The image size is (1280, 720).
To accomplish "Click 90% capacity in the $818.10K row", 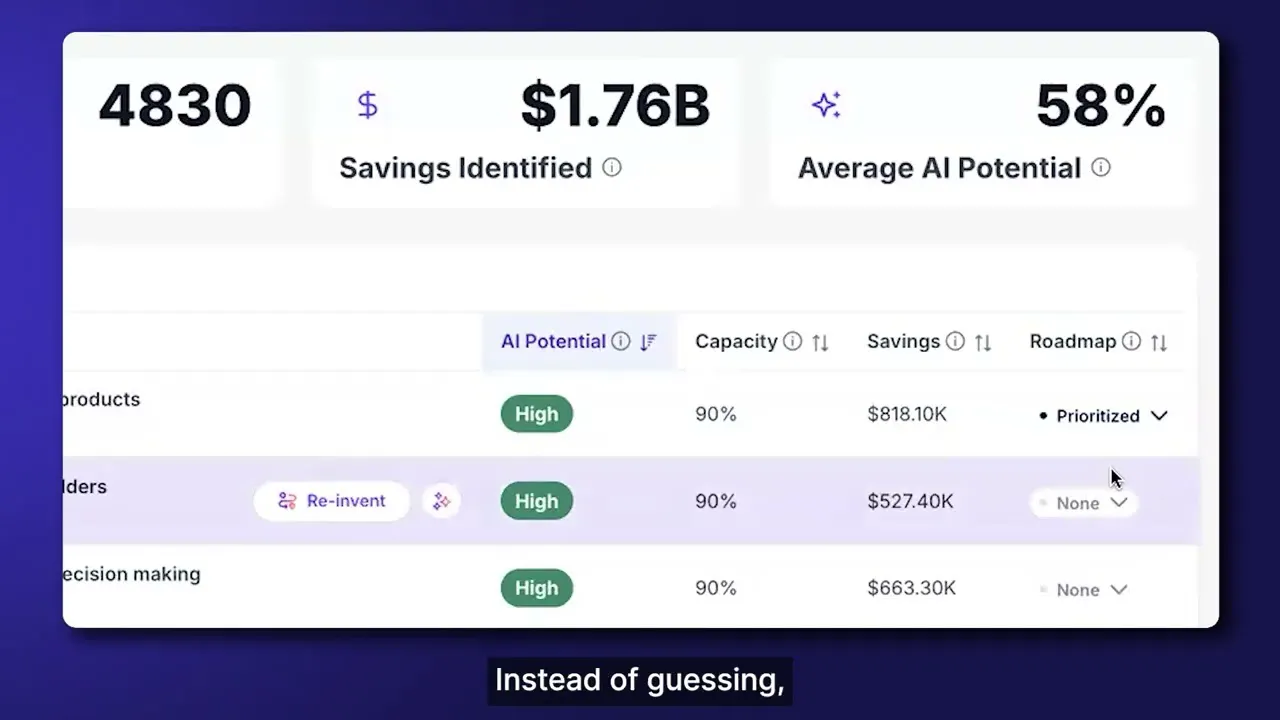I will click(x=716, y=414).
